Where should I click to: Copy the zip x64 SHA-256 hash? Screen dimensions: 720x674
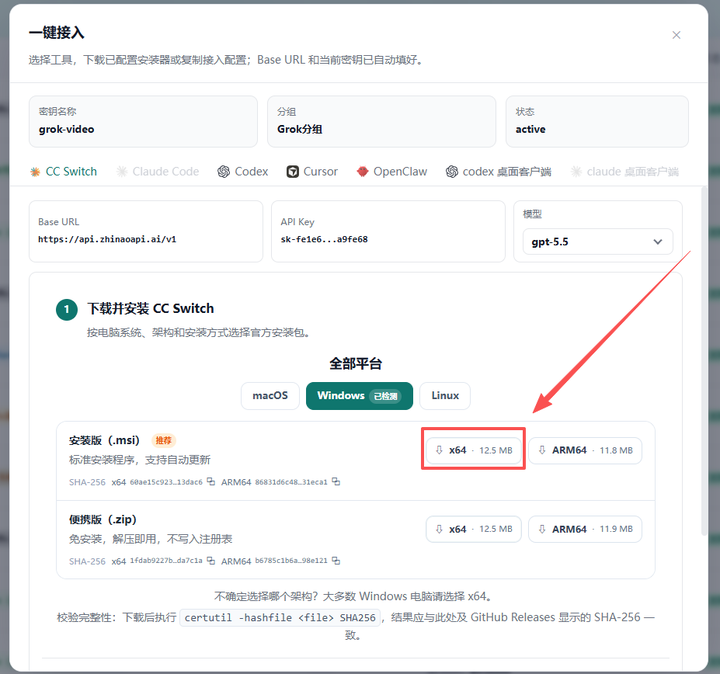211,561
